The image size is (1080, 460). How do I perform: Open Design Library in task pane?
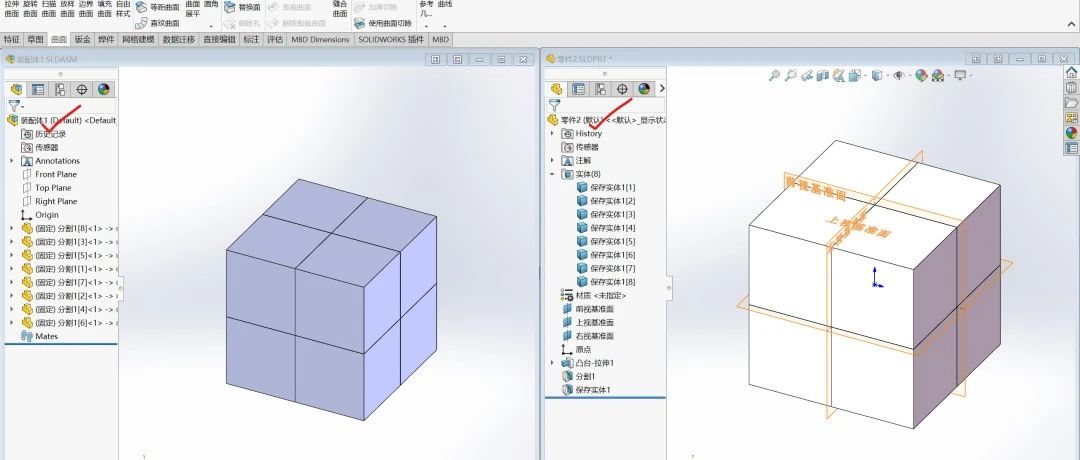pyautogui.click(x=1071, y=87)
